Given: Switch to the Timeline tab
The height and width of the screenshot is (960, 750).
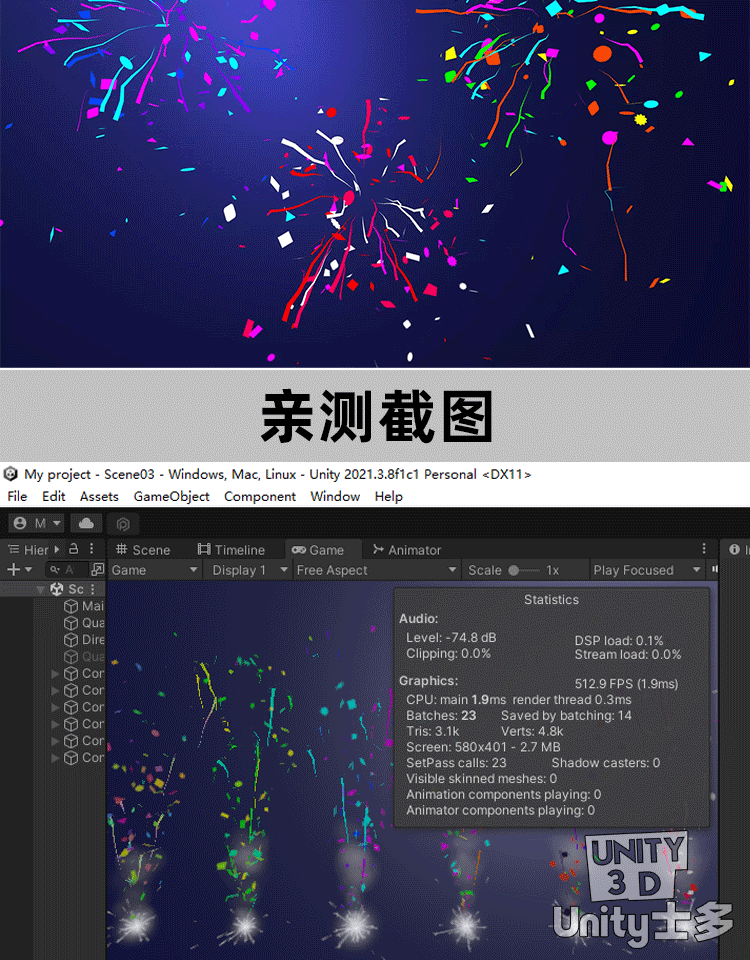Looking at the screenshot, I should (x=231, y=550).
